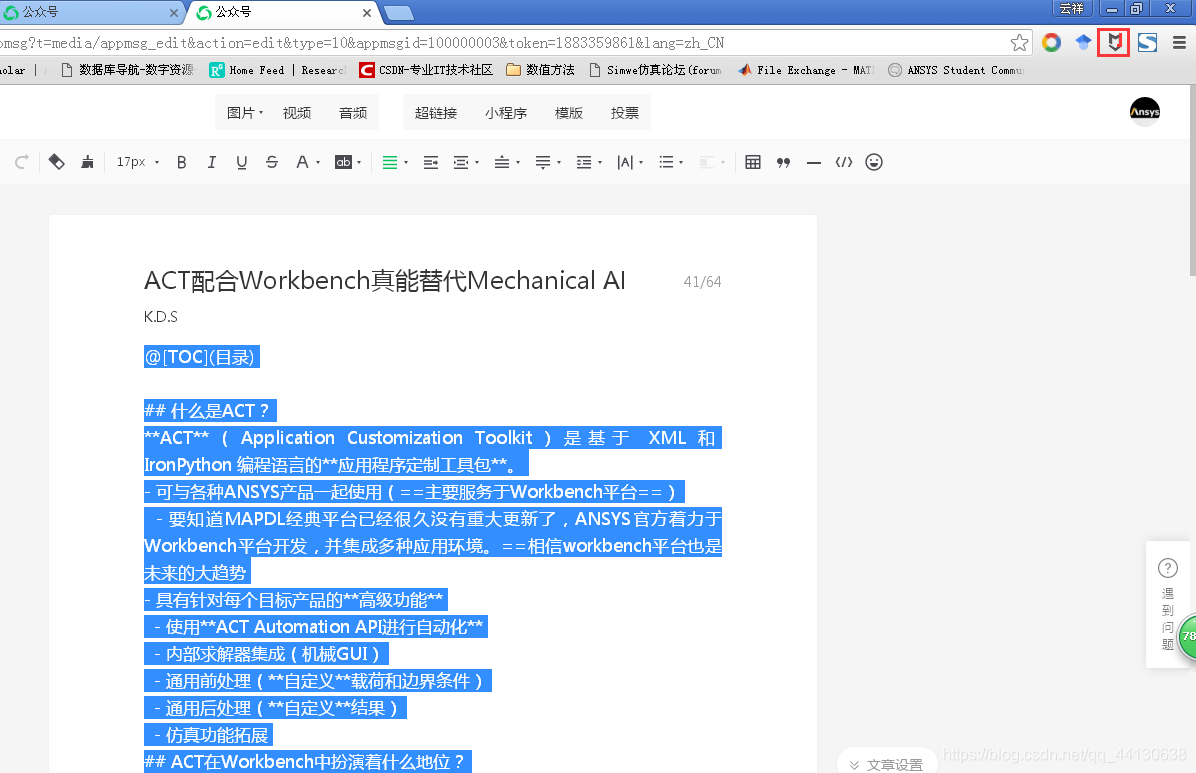Open the 数值方法 bookmark folder

[x=541, y=70]
